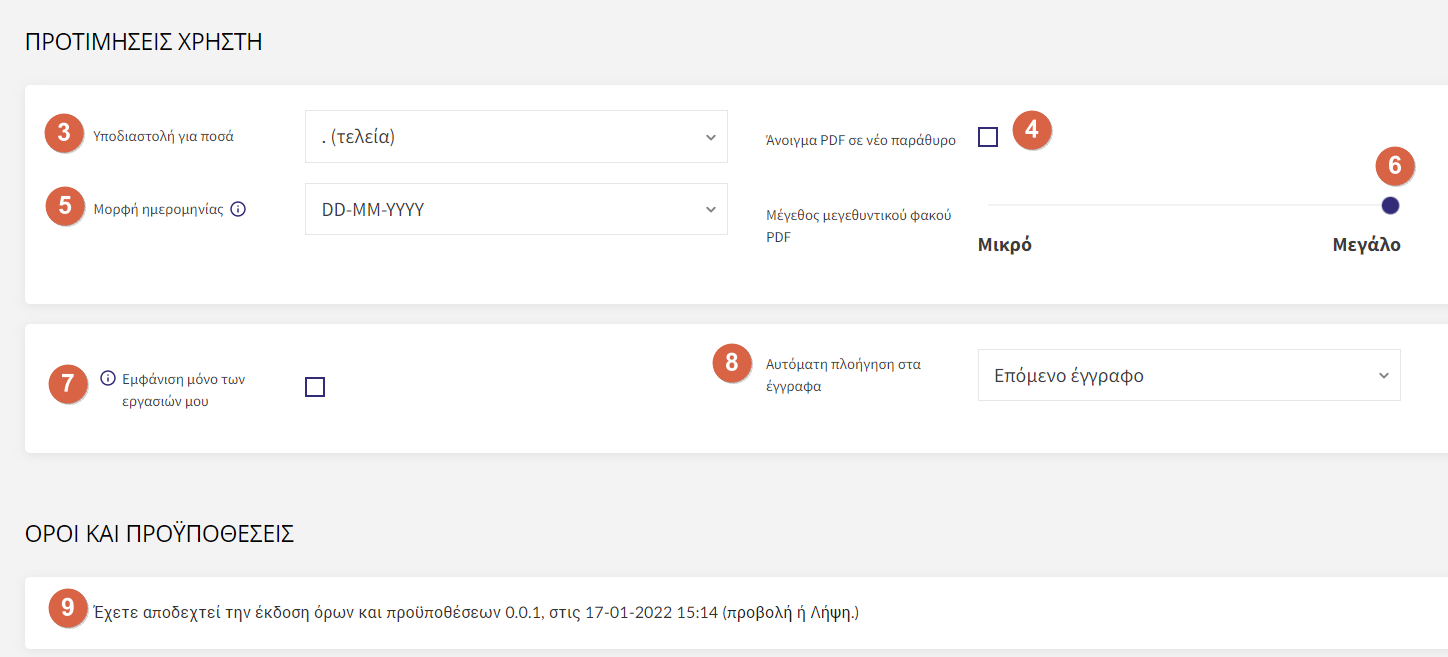The image size is (1448, 657).
Task: Click the ΟΡΟΙ ΚΑΙ ΠΡΟΫΠΟΘΕΣΕΙΣ section heading
Action: pos(159,533)
